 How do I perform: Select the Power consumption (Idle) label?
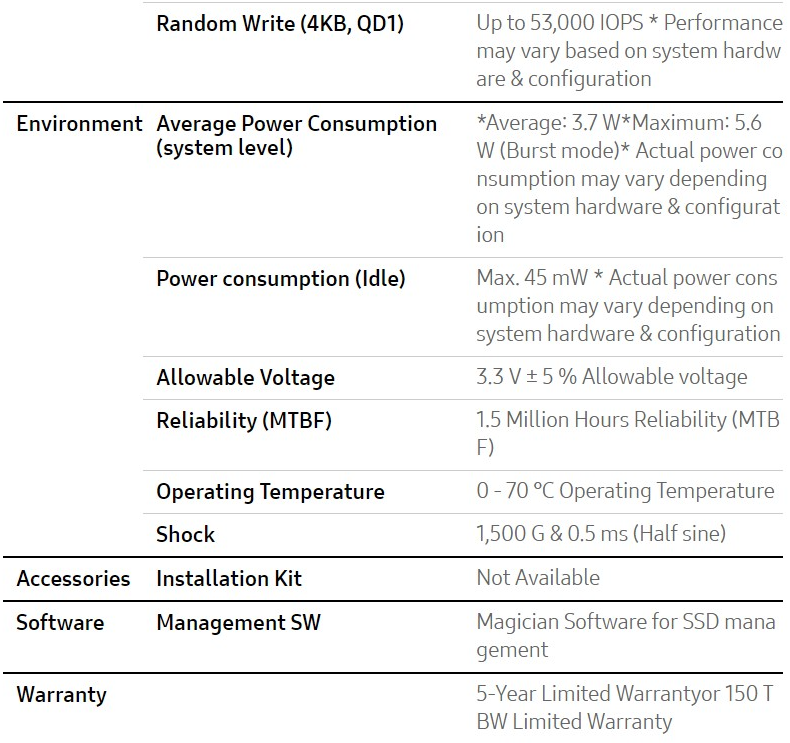point(281,279)
